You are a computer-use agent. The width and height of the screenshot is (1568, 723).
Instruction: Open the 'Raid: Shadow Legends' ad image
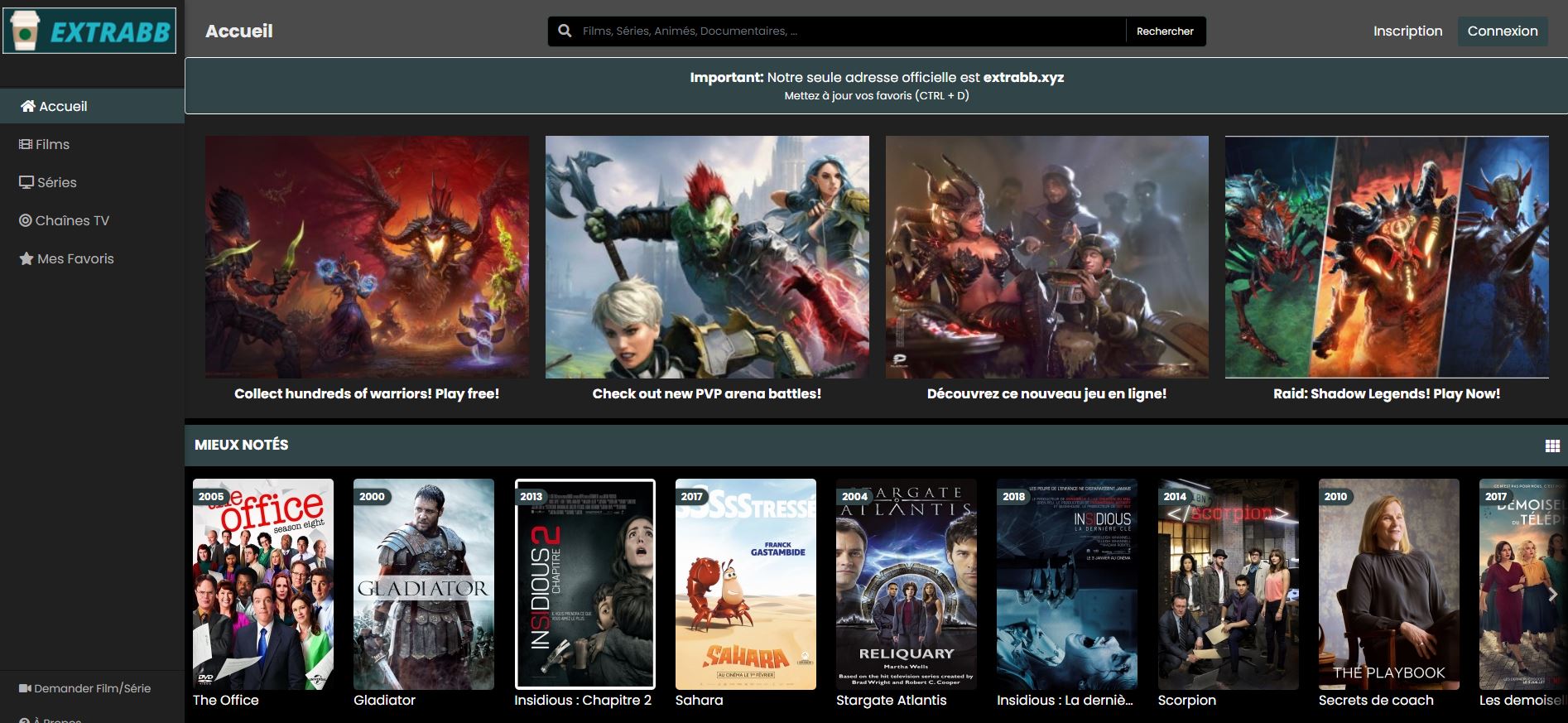pos(1387,257)
